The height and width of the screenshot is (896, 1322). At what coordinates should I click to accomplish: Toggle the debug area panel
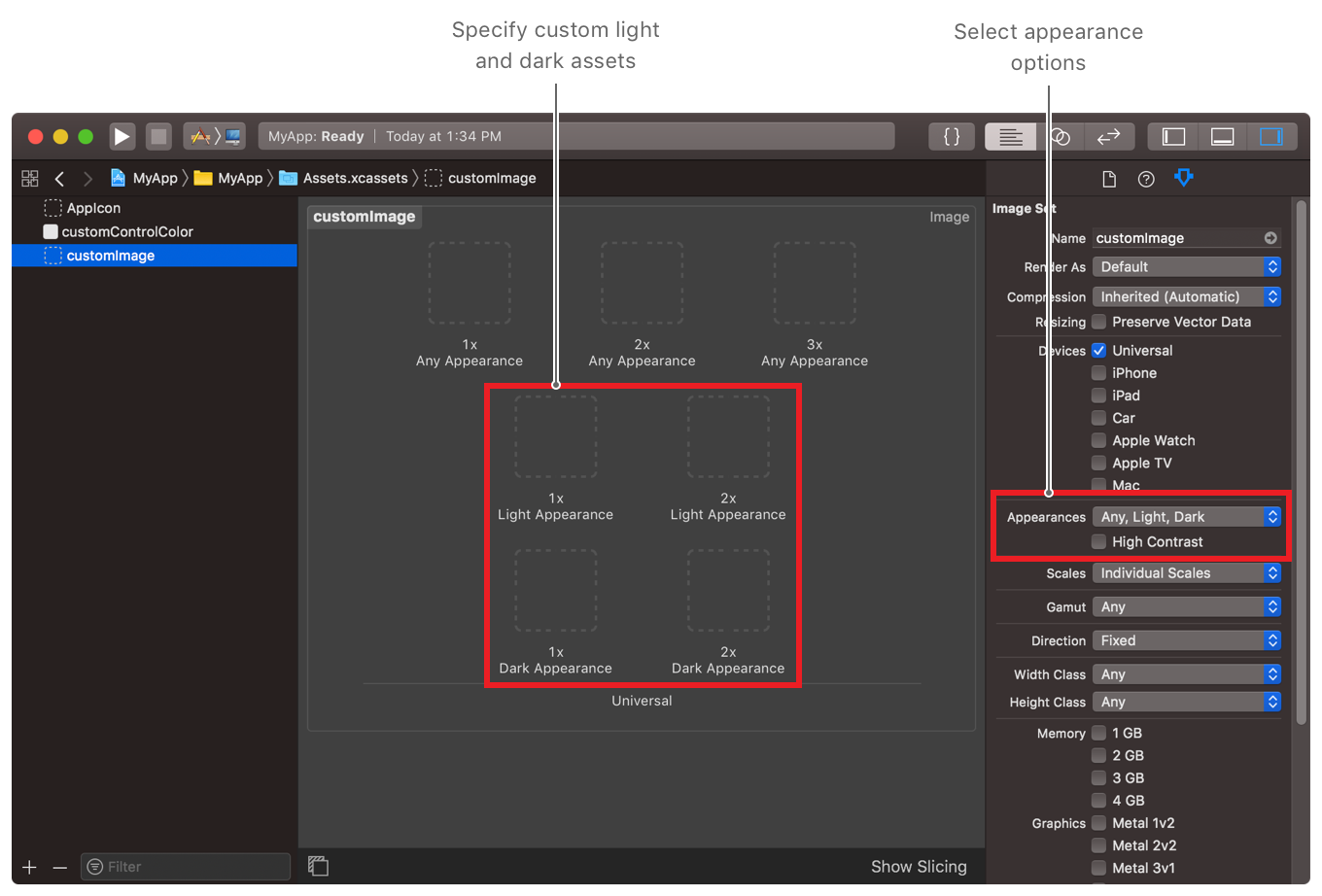(1222, 137)
